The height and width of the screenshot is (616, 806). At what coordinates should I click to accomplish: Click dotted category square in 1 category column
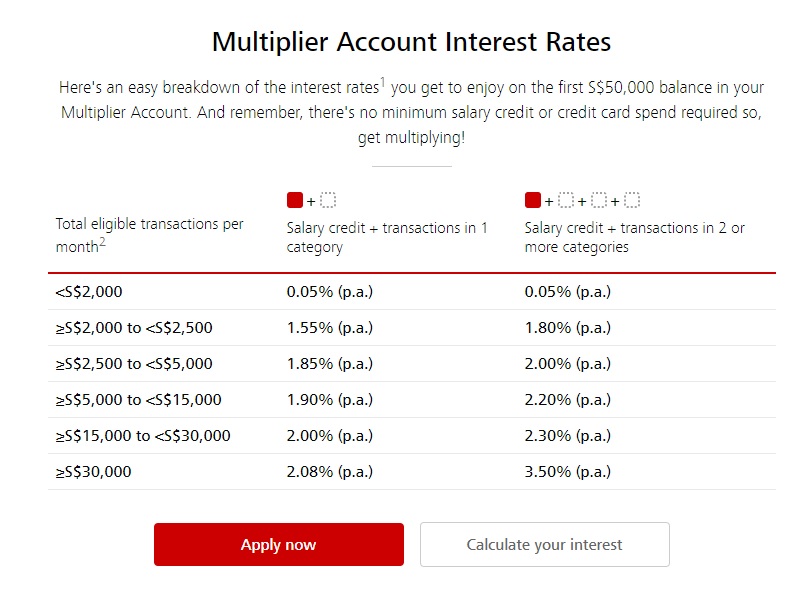click(x=328, y=200)
